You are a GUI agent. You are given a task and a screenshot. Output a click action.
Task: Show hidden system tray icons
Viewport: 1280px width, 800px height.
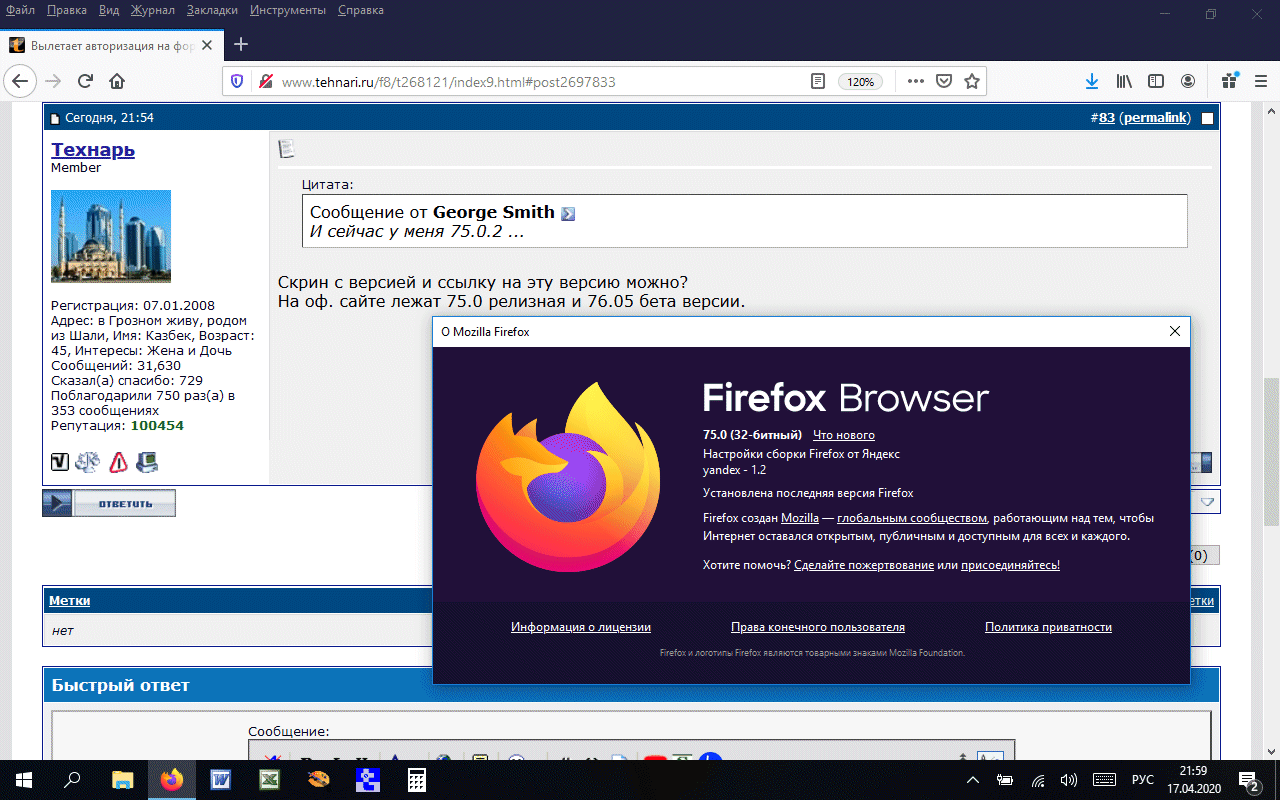(973, 780)
